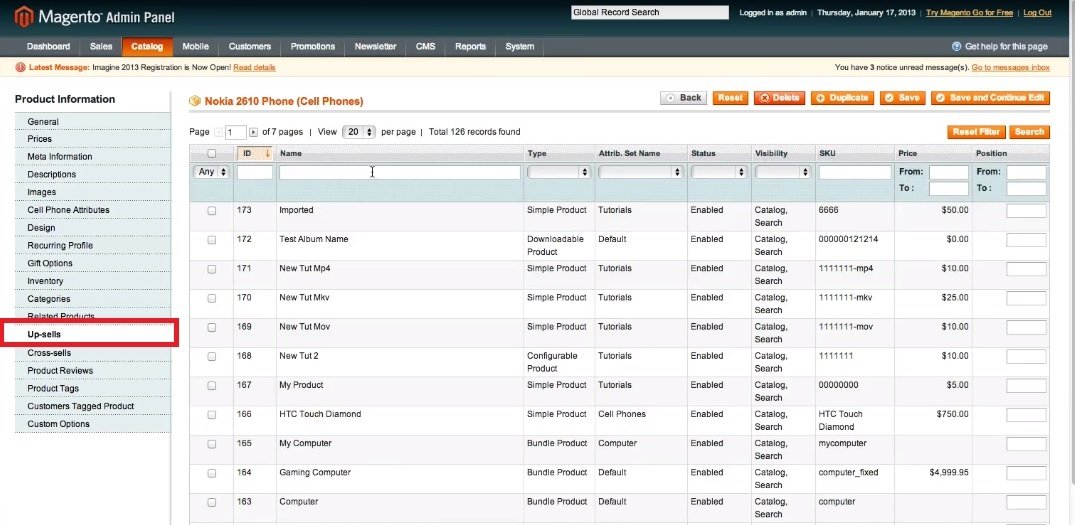Open the Customers menu
This screenshot has height=525, width=1075.
(x=250, y=47)
